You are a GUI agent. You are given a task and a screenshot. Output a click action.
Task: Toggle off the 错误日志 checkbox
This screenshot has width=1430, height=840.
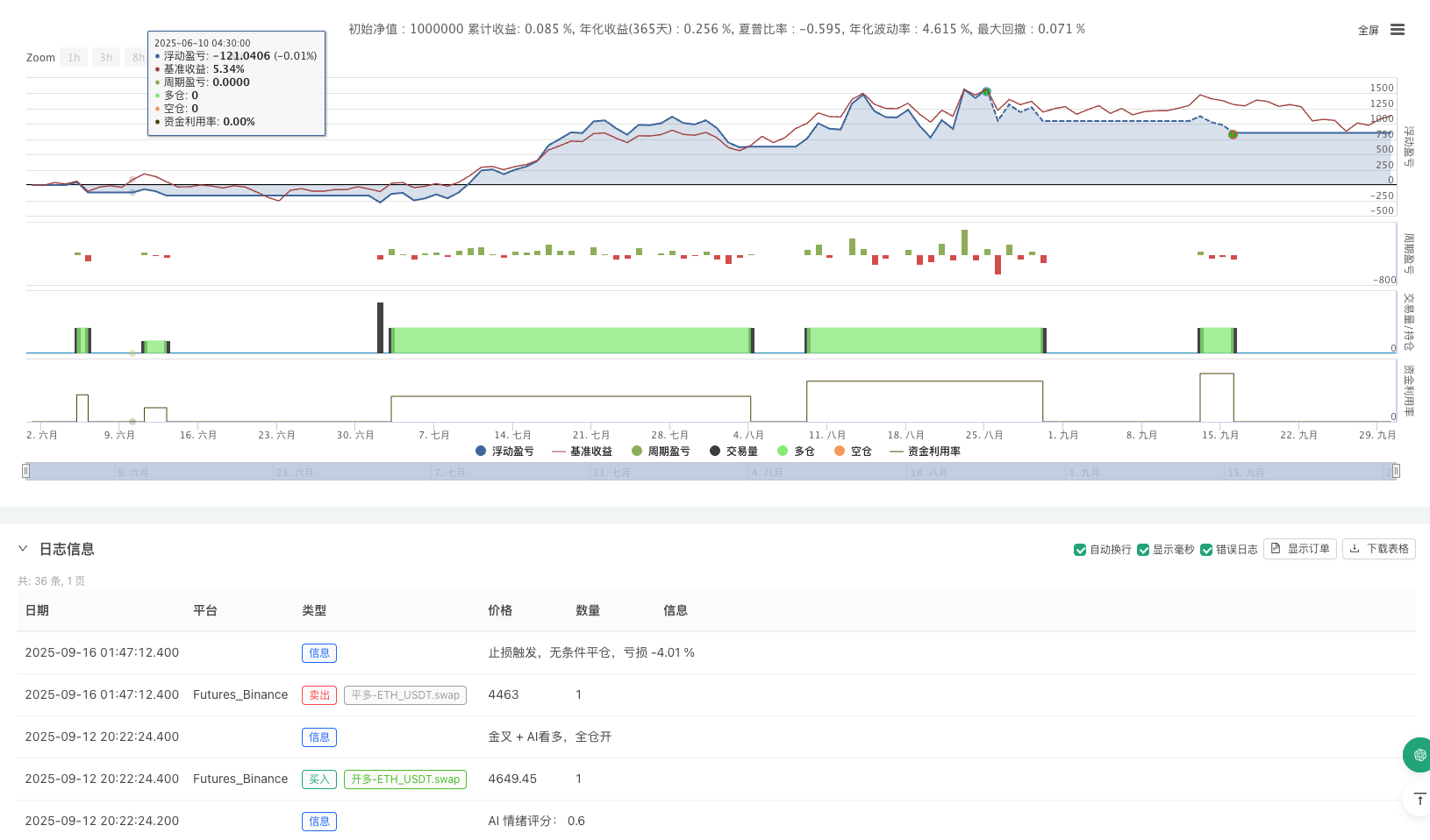click(1206, 549)
